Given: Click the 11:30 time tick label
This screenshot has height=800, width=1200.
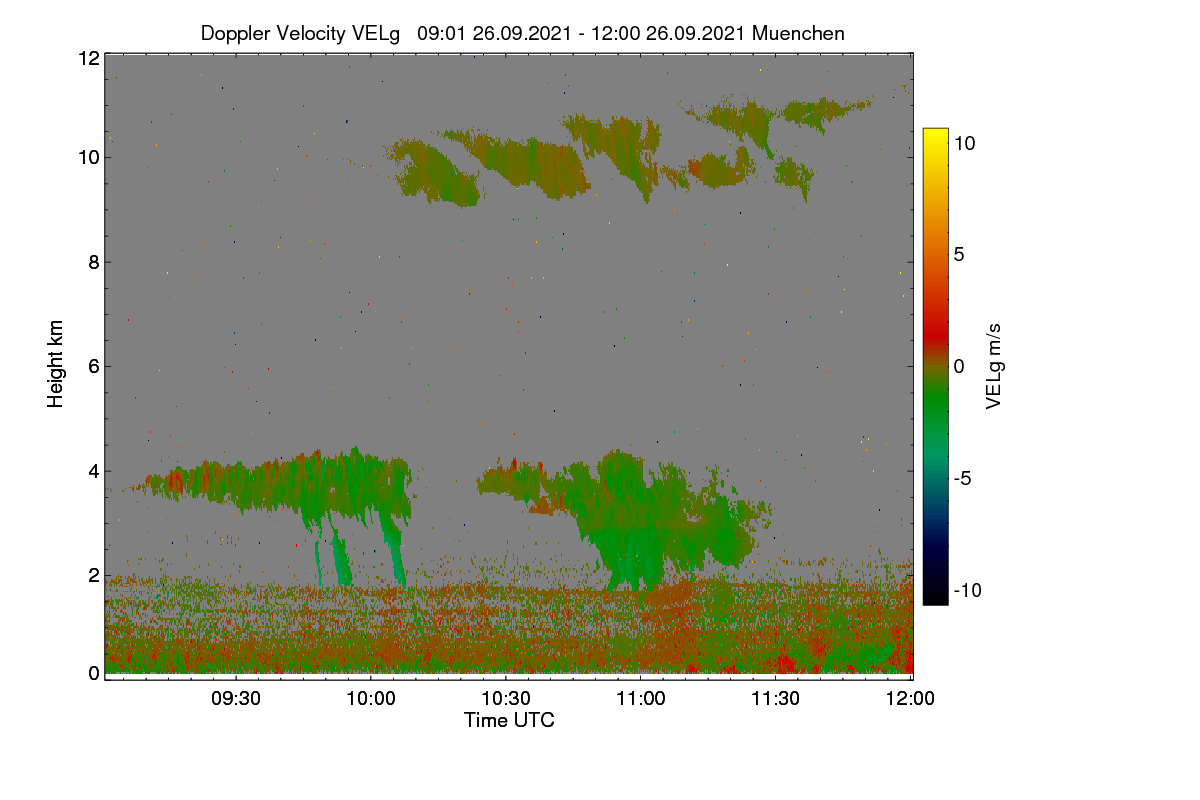Looking at the screenshot, I should [x=776, y=698].
